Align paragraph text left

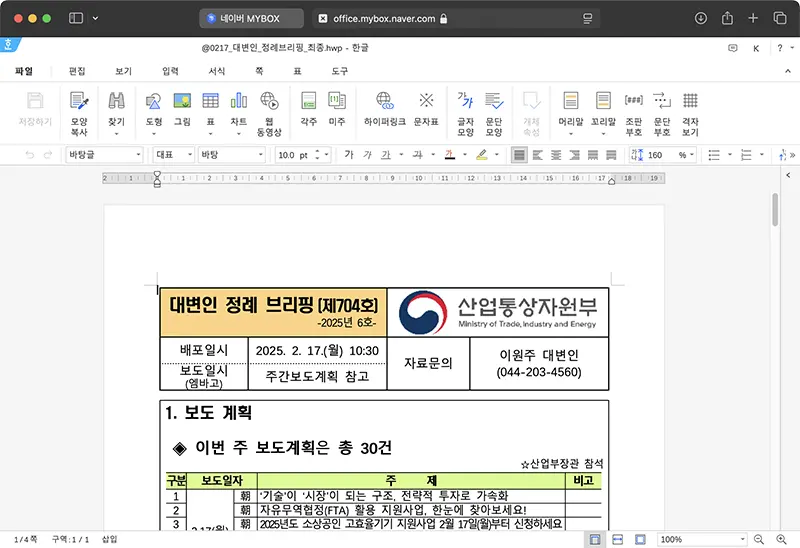click(x=538, y=155)
